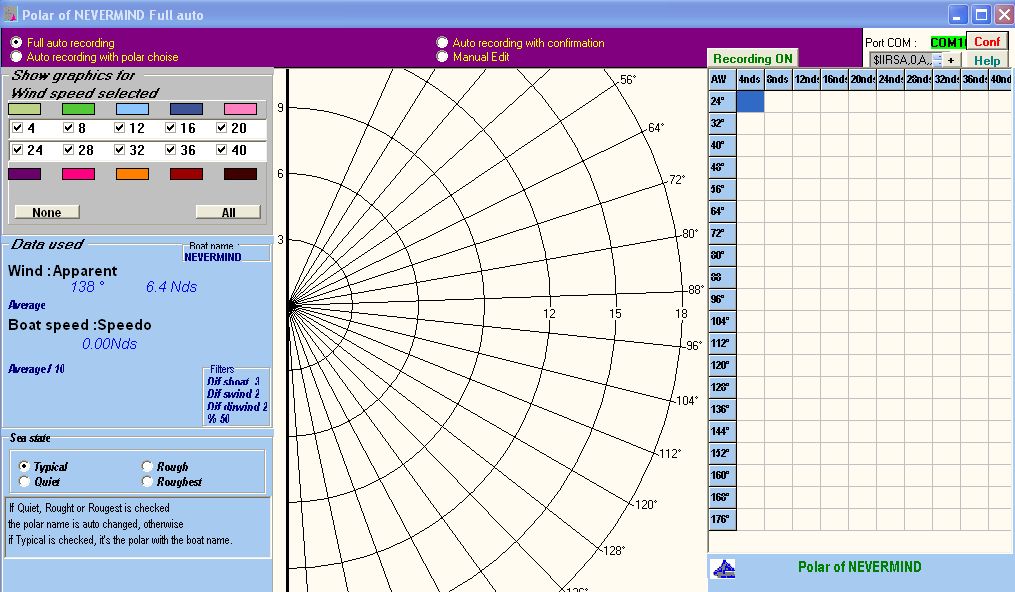
Task: Toggle the 16 wind speed checkbox
Action: point(170,127)
